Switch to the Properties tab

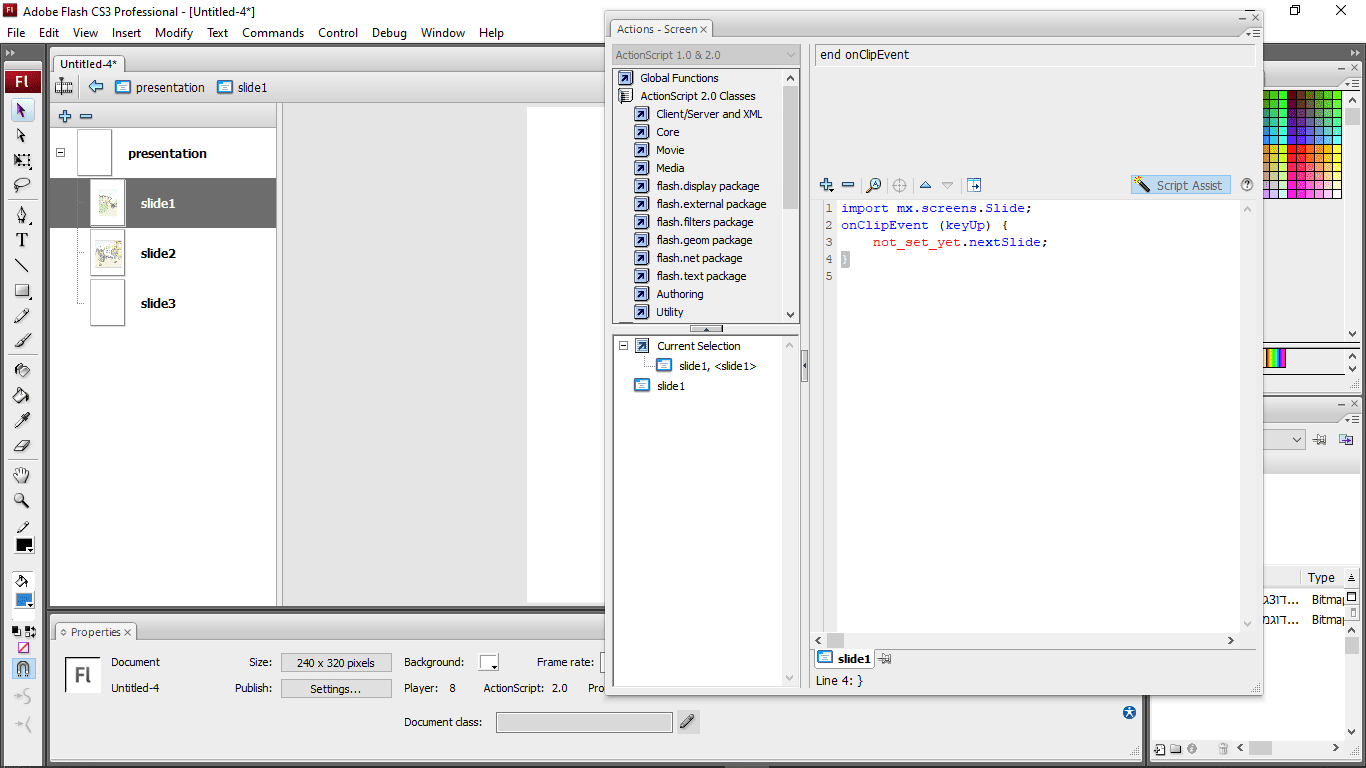click(95, 632)
